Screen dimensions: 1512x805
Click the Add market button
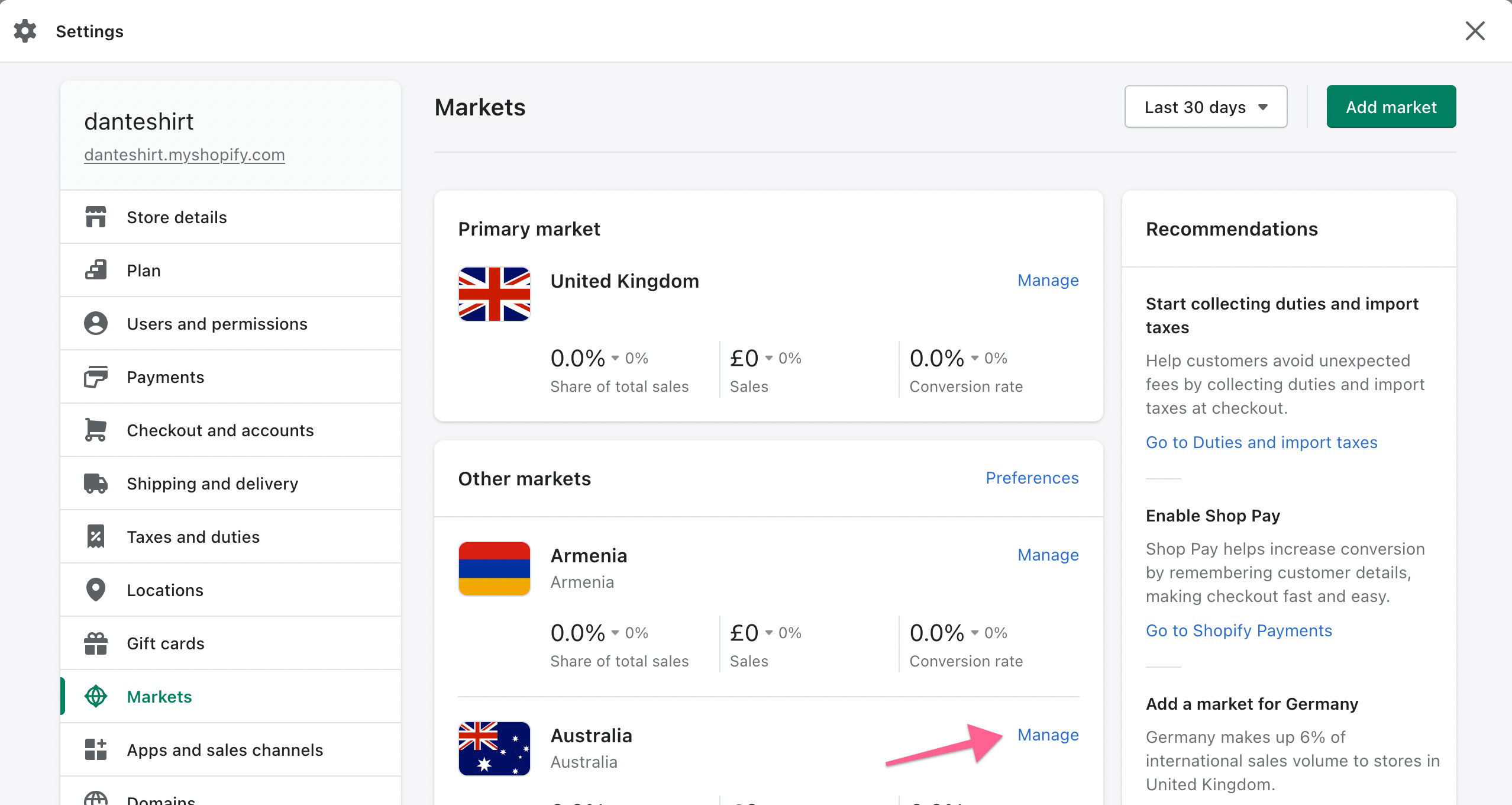1391,107
